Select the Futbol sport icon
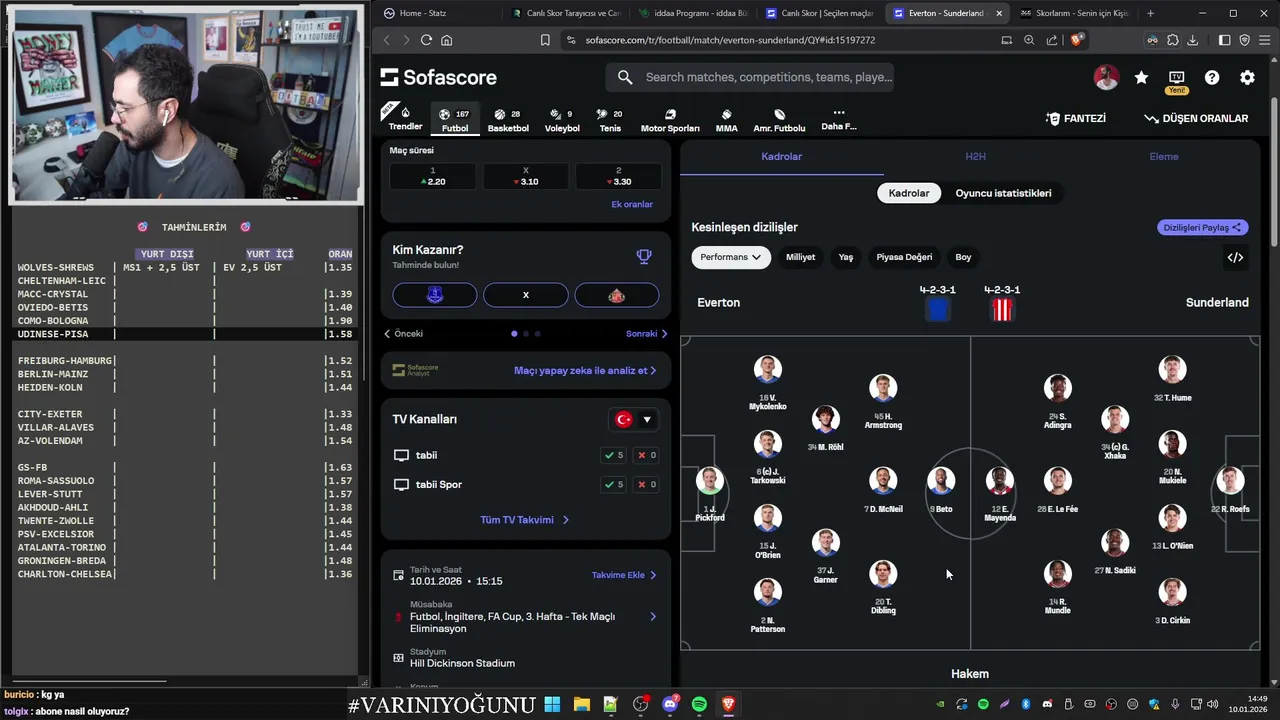 (455, 119)
